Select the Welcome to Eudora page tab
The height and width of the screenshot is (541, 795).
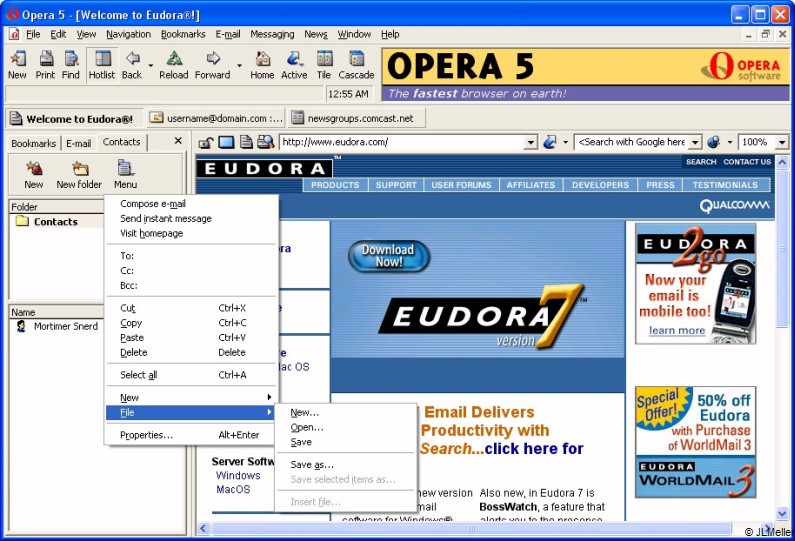[75, 119]
